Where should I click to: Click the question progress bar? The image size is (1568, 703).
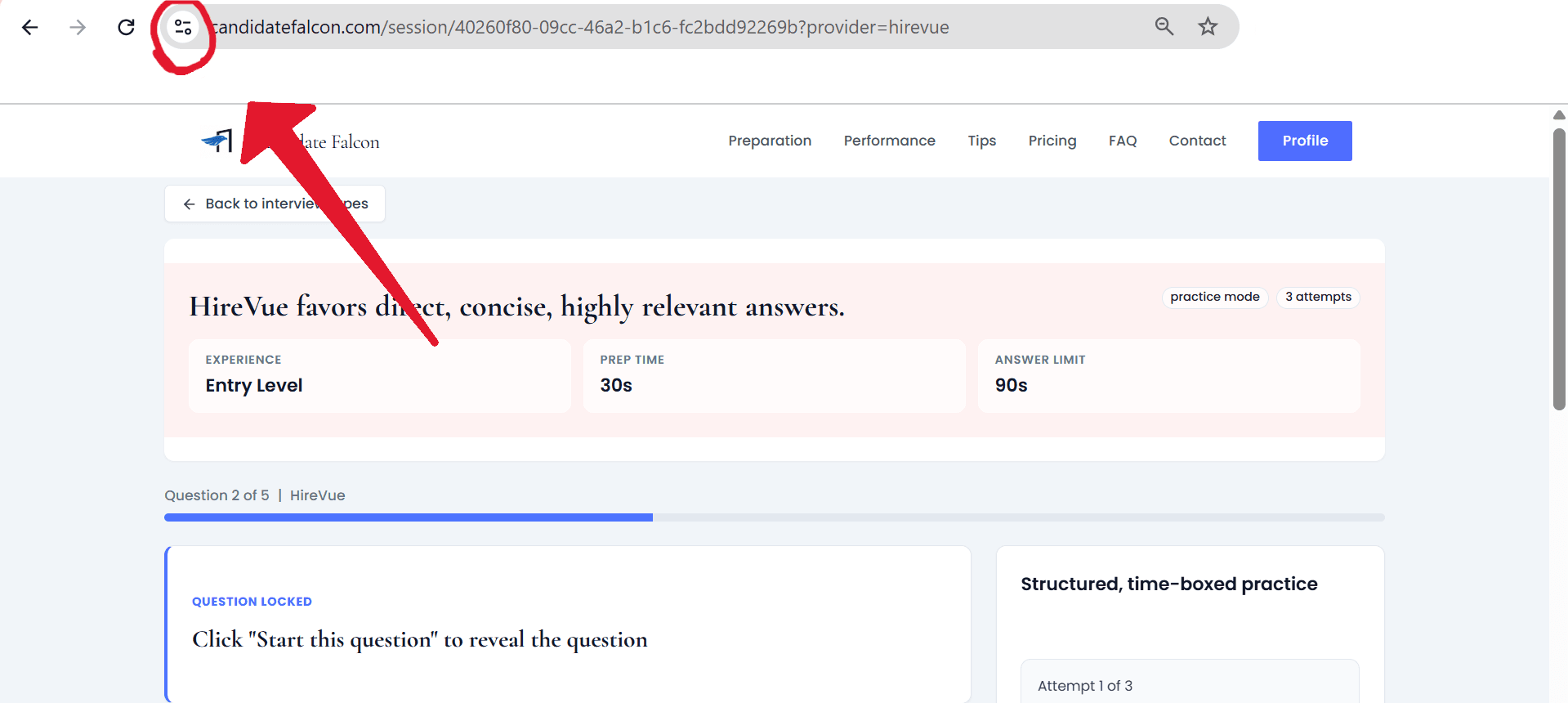774,517
